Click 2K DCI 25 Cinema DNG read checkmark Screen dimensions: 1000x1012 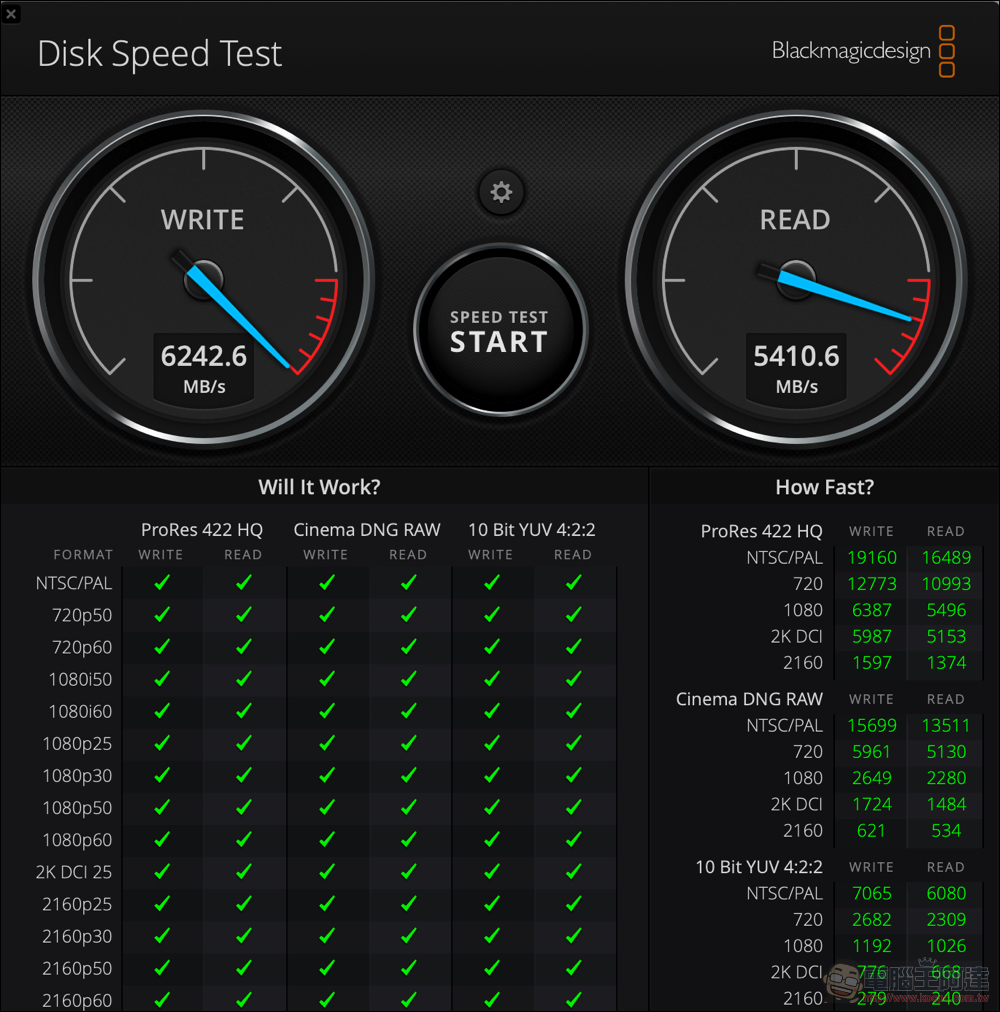click(x=408, y=871)
